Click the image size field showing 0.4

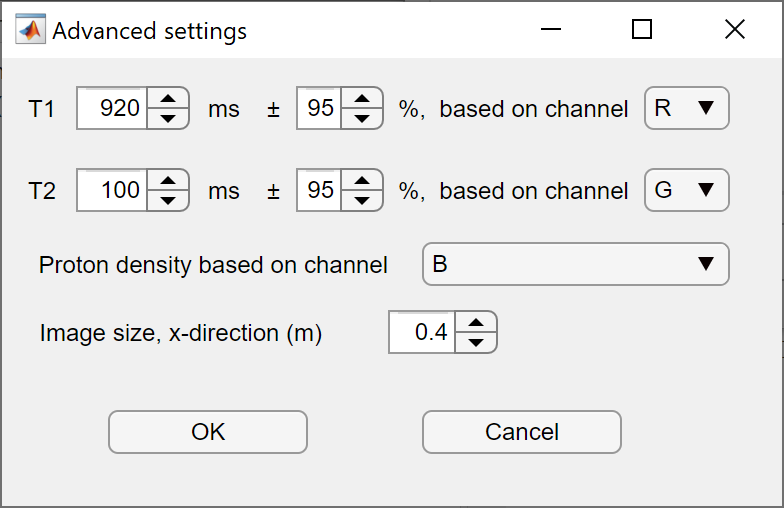422,332
